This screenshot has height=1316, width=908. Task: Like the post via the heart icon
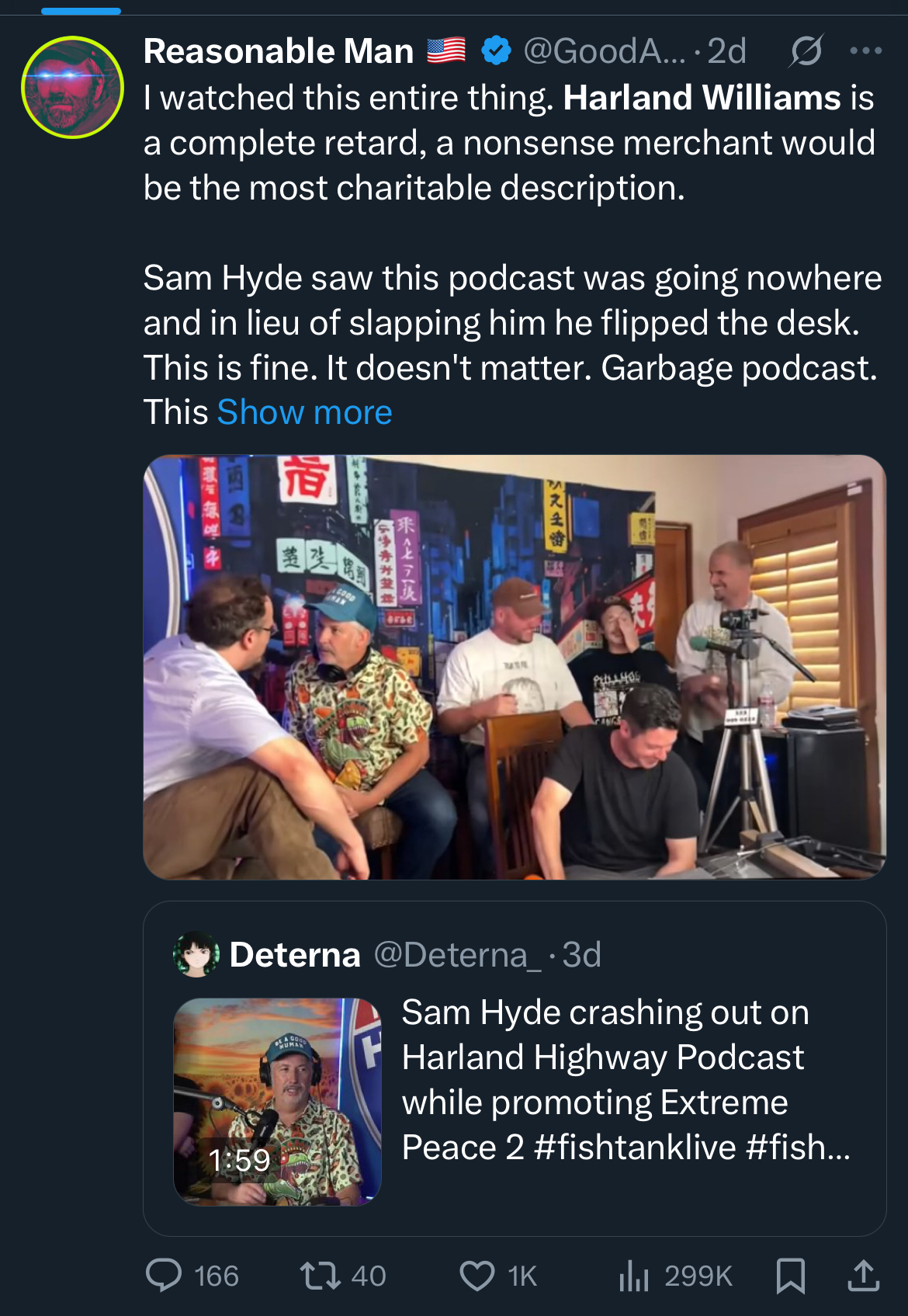477,1276
